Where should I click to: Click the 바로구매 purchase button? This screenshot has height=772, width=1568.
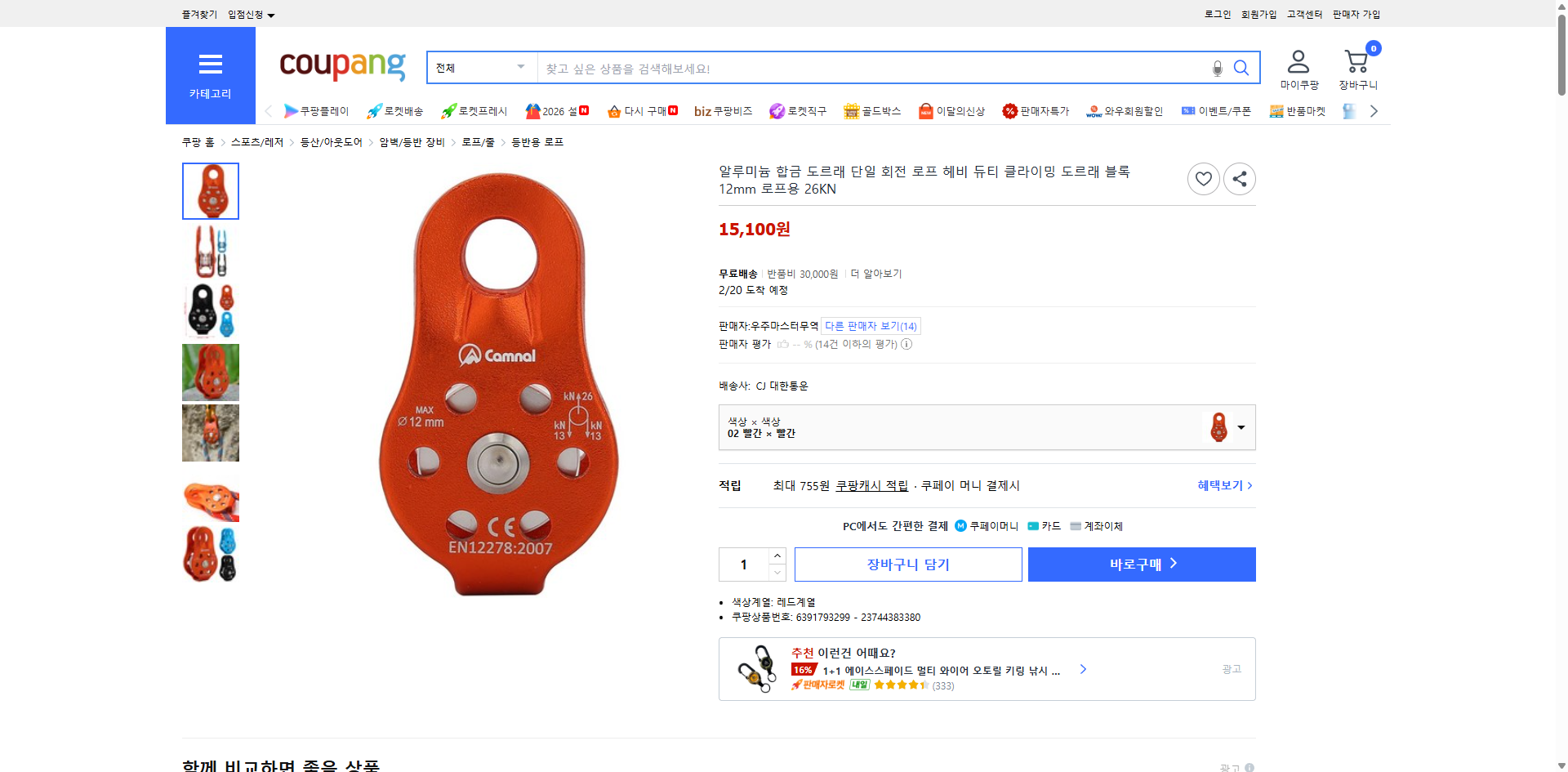click(1141, 564)
